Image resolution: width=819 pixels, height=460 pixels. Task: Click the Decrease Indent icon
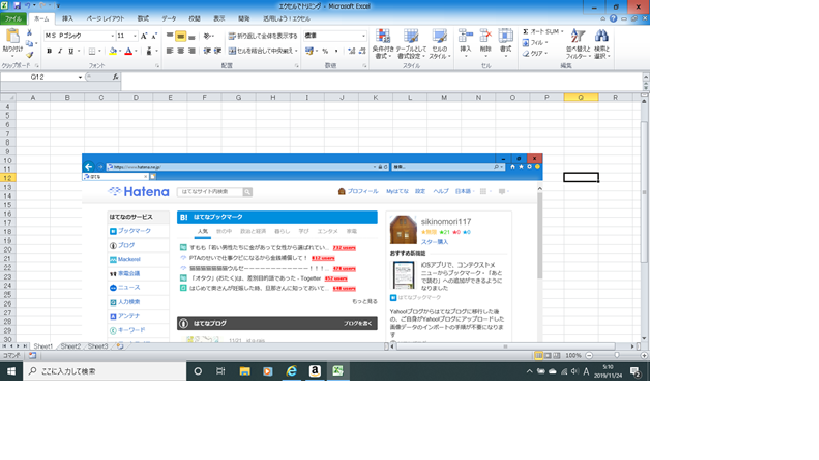[207, 51]
